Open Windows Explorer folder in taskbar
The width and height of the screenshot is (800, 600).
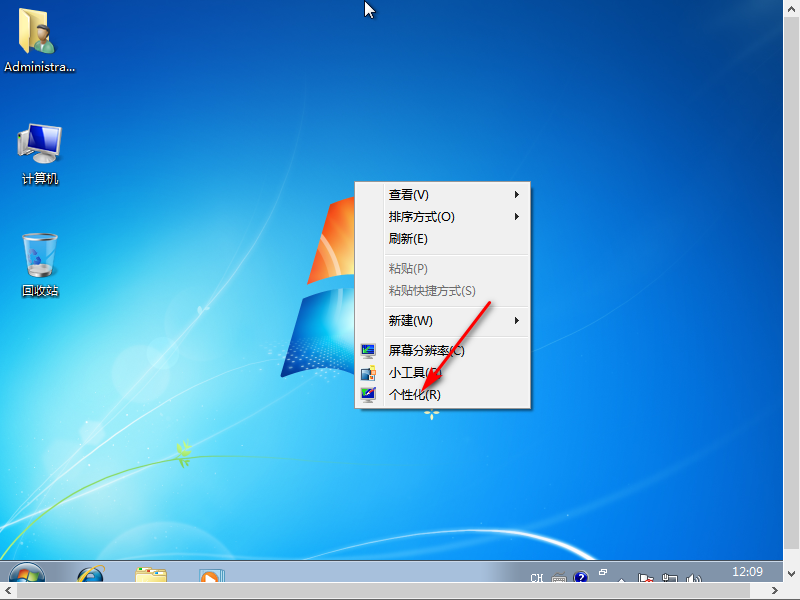pos(151,576)
